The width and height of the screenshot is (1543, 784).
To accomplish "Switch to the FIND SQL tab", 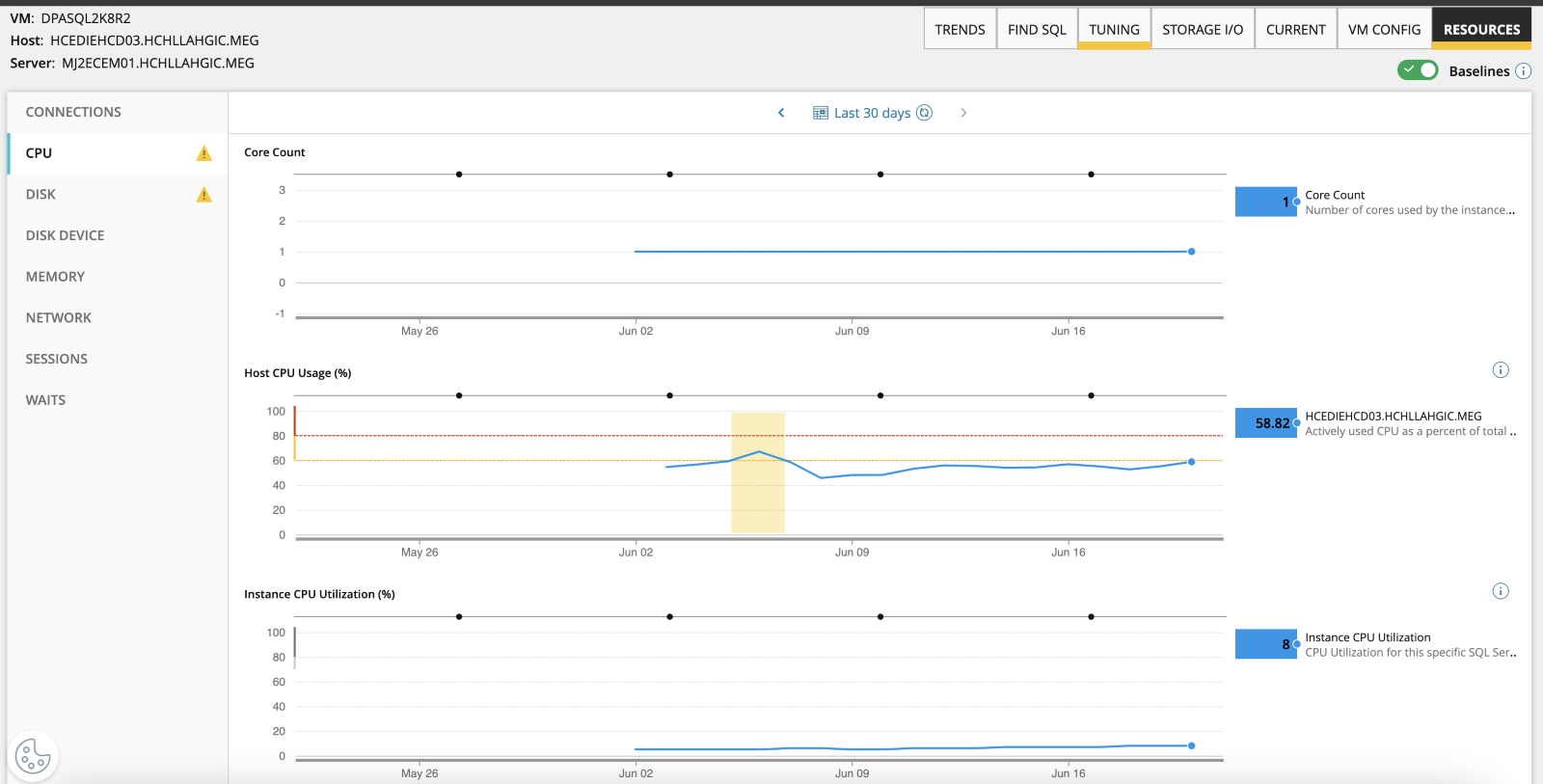I will [x=1037, y=29].
